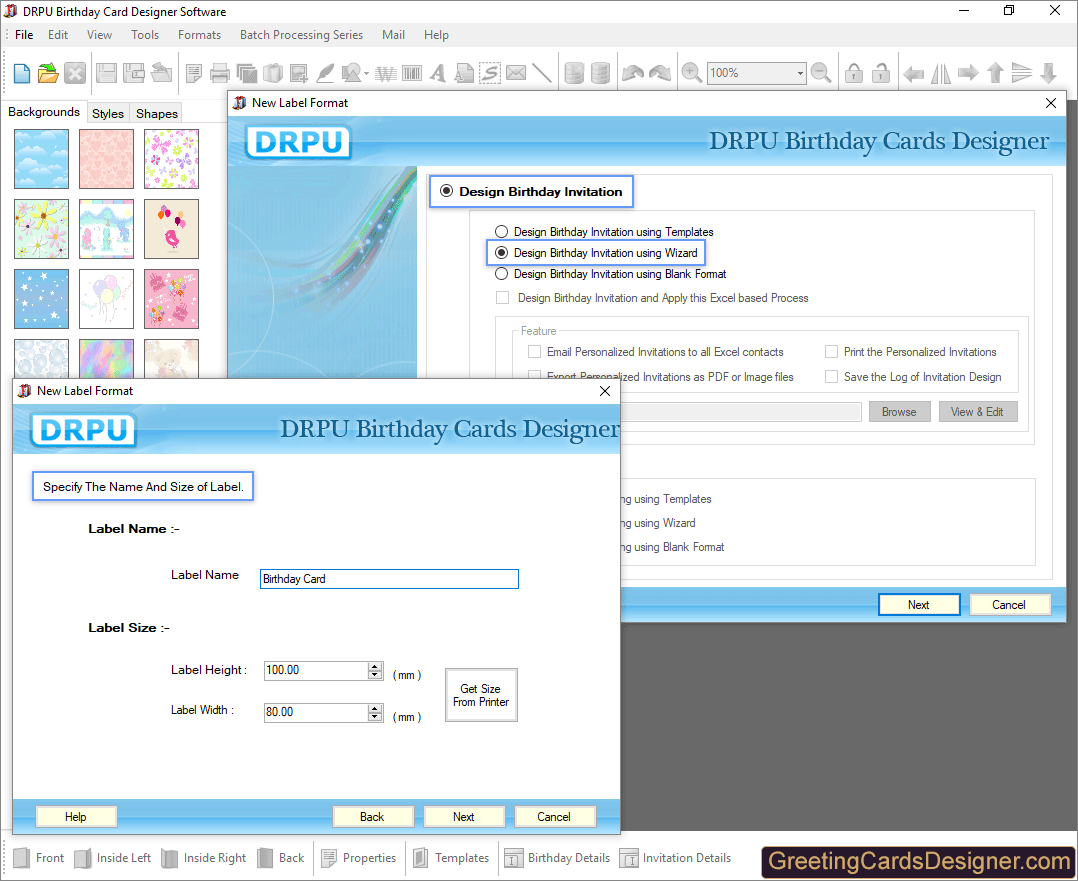Screen dimensions: 1078x881
Task: Click the flip horizontal mirror icon
Action: point(940,73)
